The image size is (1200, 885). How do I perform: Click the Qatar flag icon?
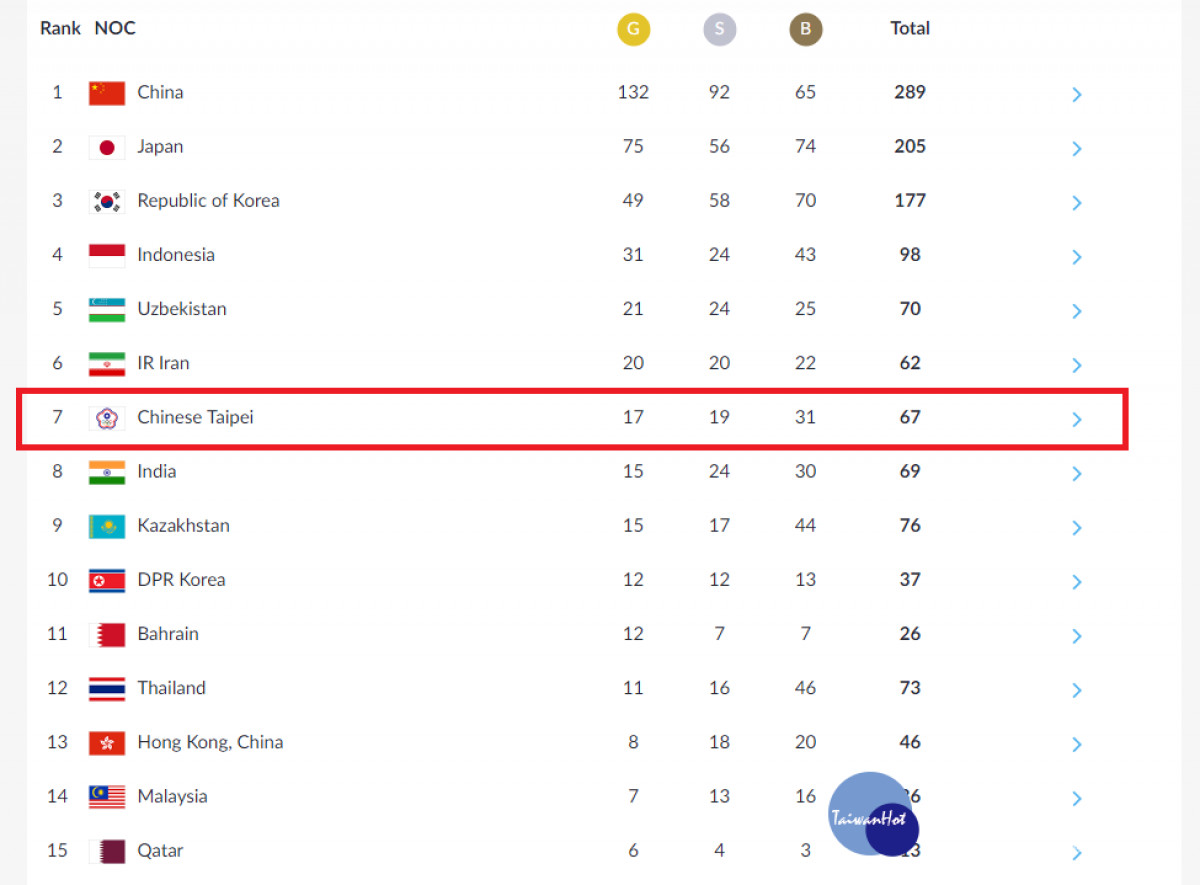click(x=107, y=851)
